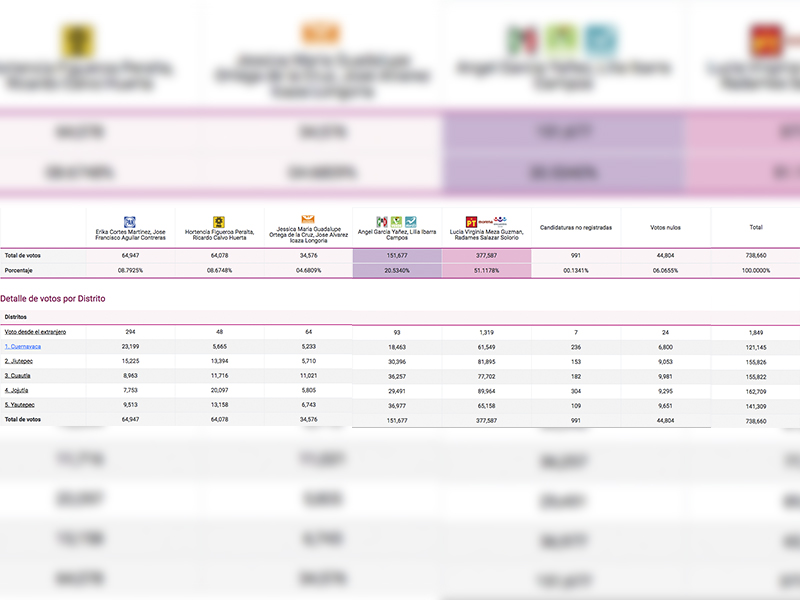The width and height of the screenshot is (800, 600).
Task: Click the blurred enlarged yellow PRD logo
Action: pyautogui.click(x=77, y=40)
